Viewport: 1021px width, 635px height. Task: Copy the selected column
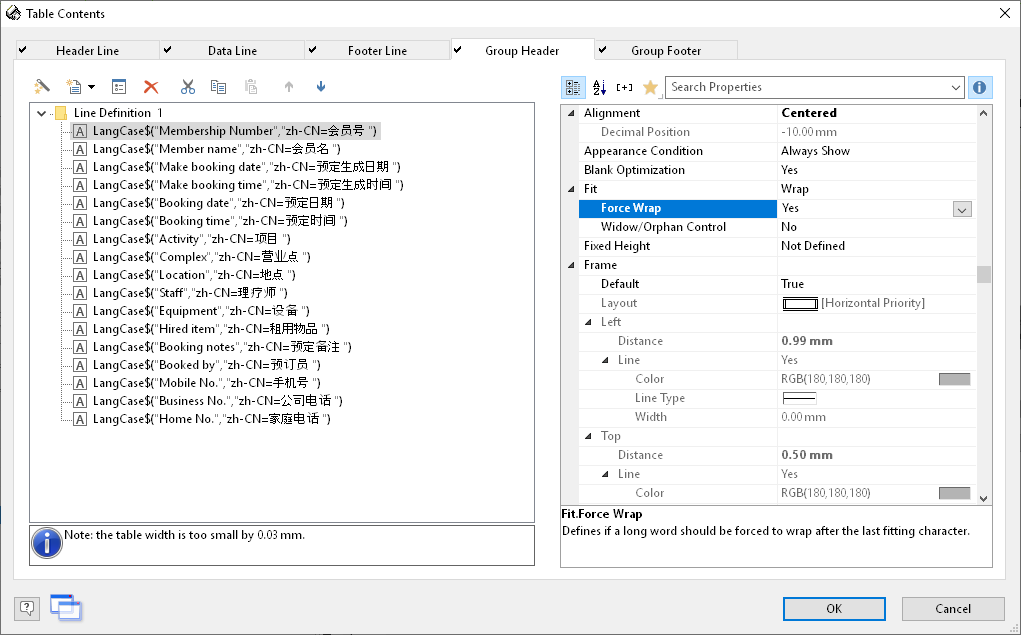click(218, 87)
